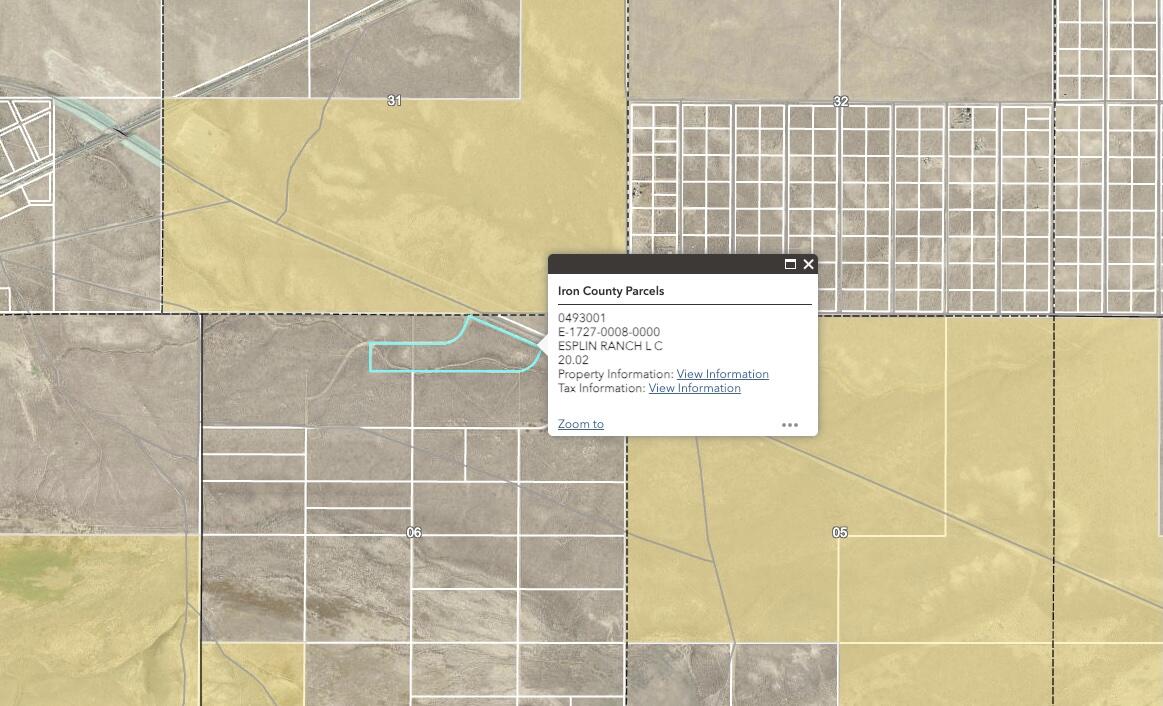
Task: Click section label 31 on map
Action: coord(394,101)
